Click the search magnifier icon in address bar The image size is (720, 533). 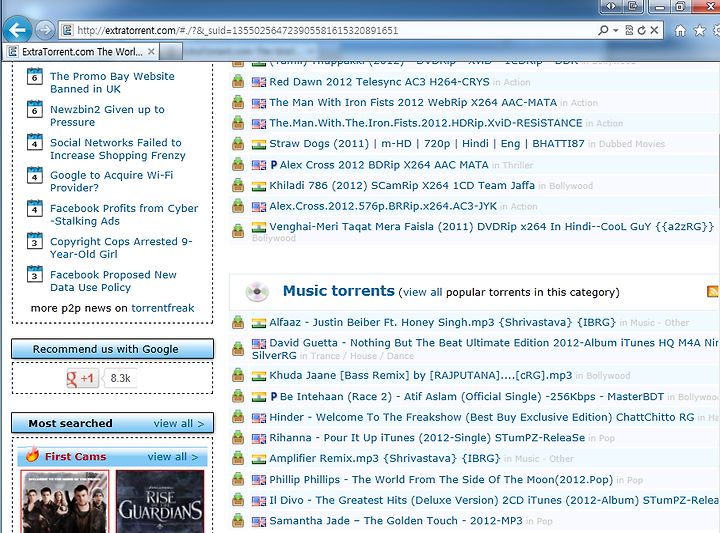click(603, 30)
